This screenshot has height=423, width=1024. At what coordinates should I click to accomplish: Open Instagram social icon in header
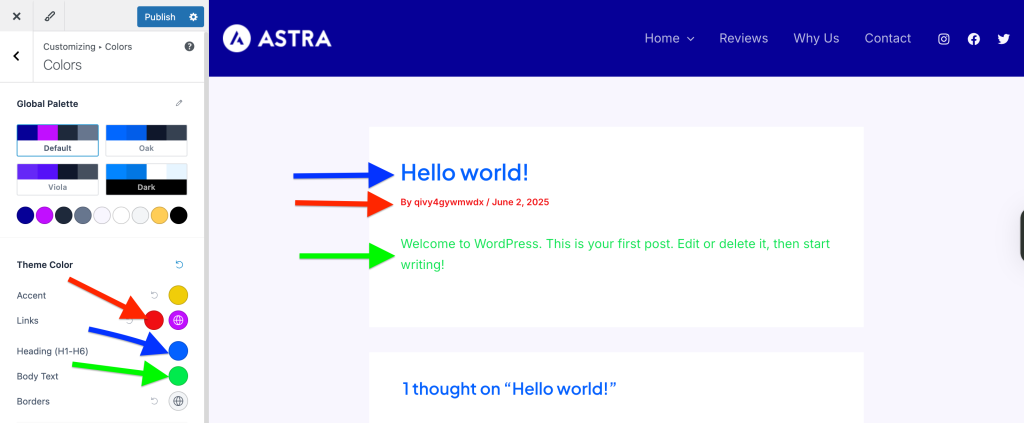point(943,39)
